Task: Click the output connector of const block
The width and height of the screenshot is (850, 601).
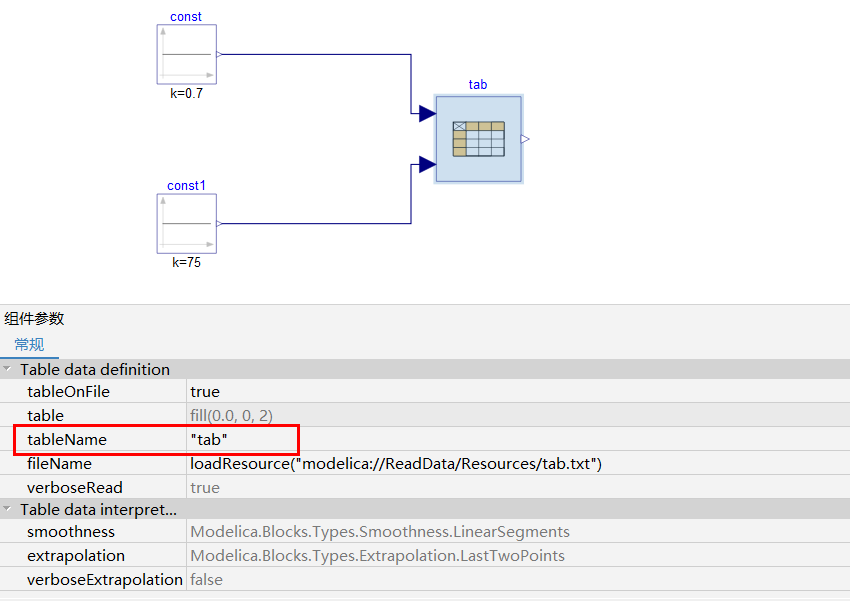Action: tap(219, 55)
